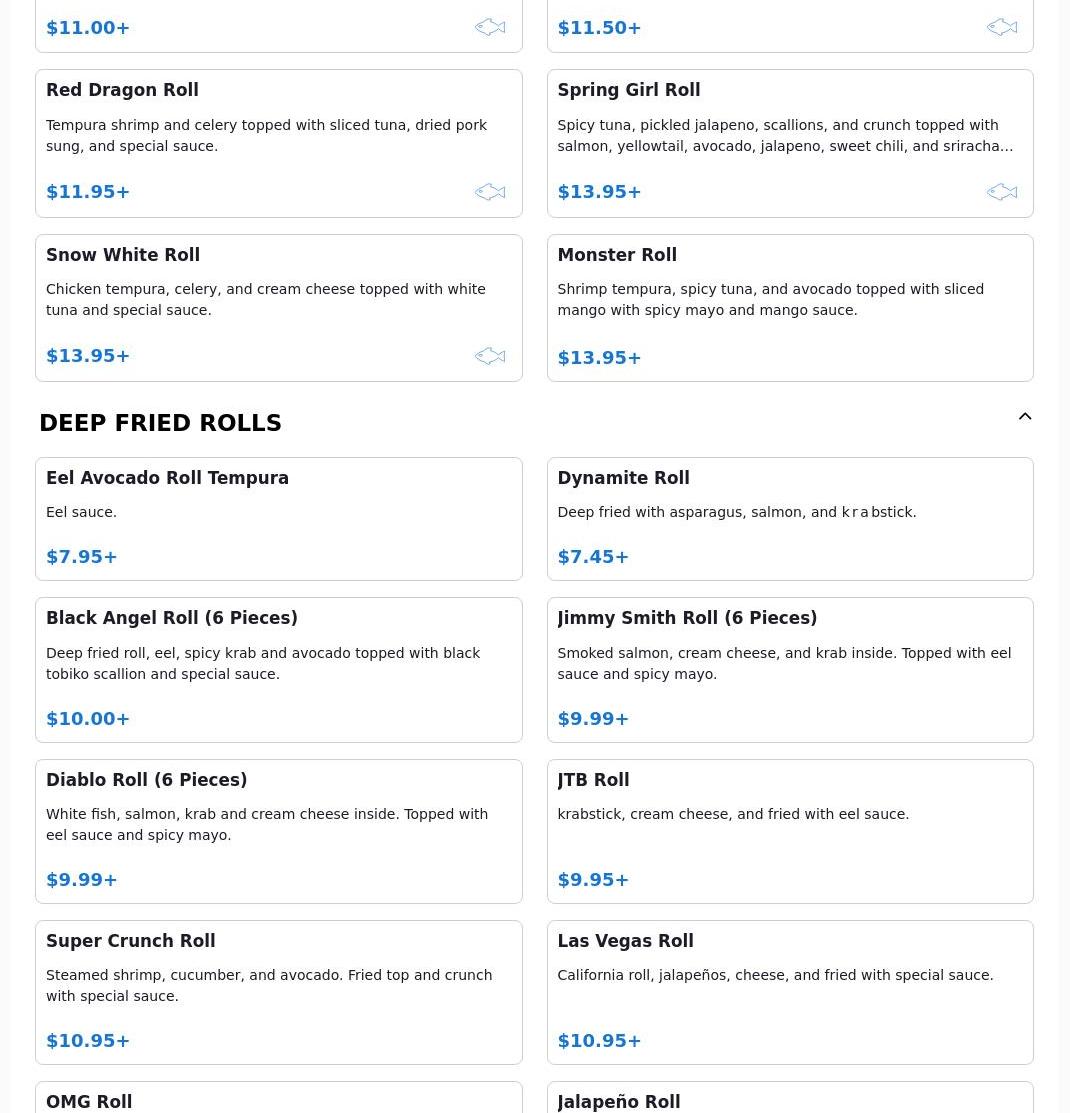The image size is (1070, 1113).
Task: Choose the Dynamite Roll item
Action: pyautogui.click(x=790, y=519)
